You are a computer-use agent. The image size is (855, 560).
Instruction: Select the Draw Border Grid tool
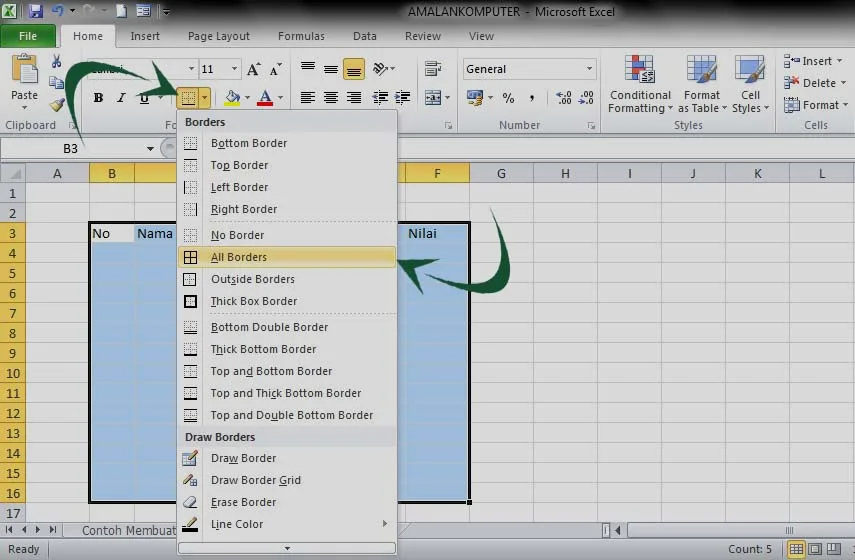287,480
